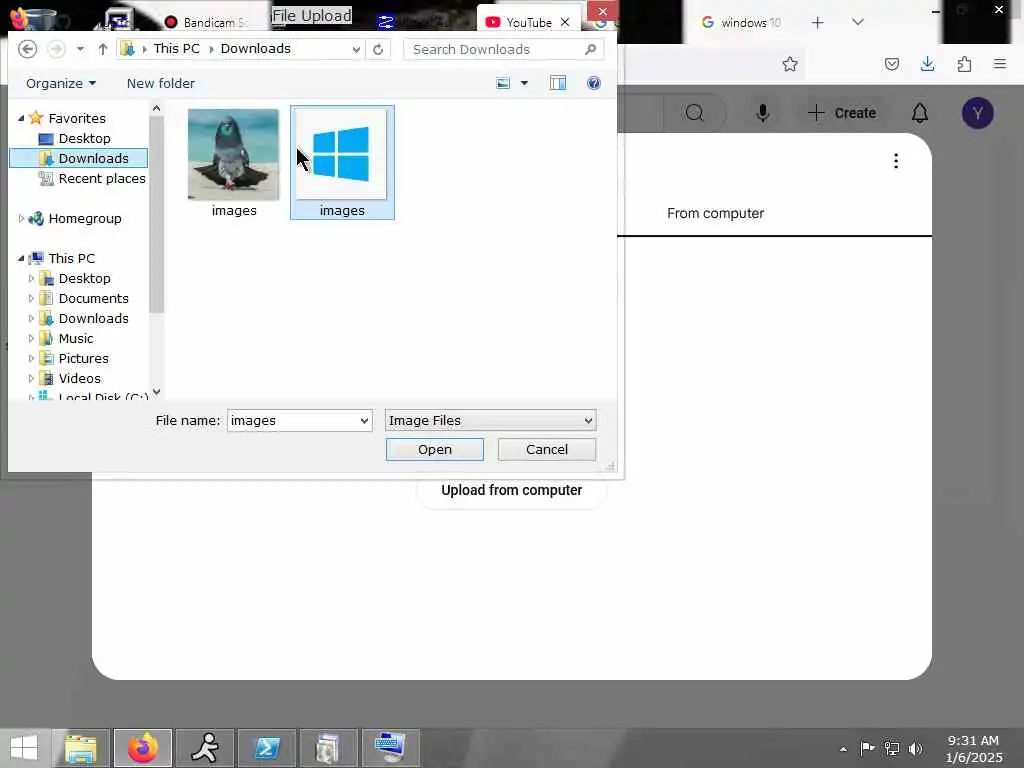Screen dimensions: 1024x768
Task: Open Recent places in Favorites
Action: (92, 178)
